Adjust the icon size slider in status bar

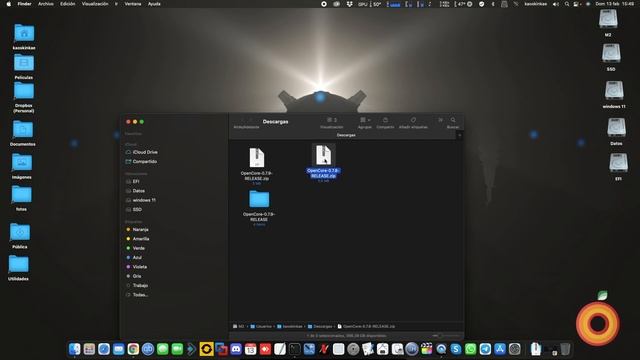click(x=446, y=336)
